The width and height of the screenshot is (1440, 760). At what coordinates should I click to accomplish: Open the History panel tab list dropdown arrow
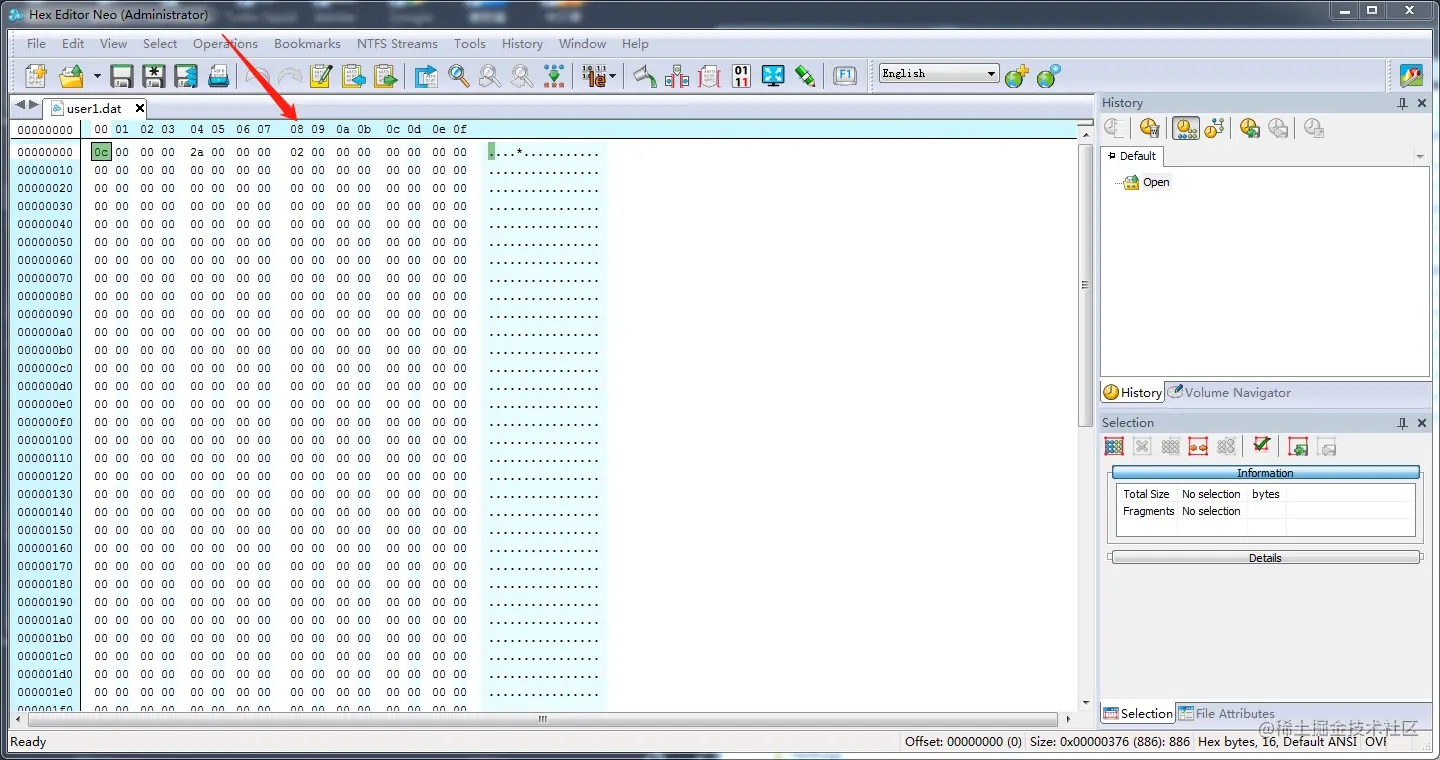pos(1419,157)
